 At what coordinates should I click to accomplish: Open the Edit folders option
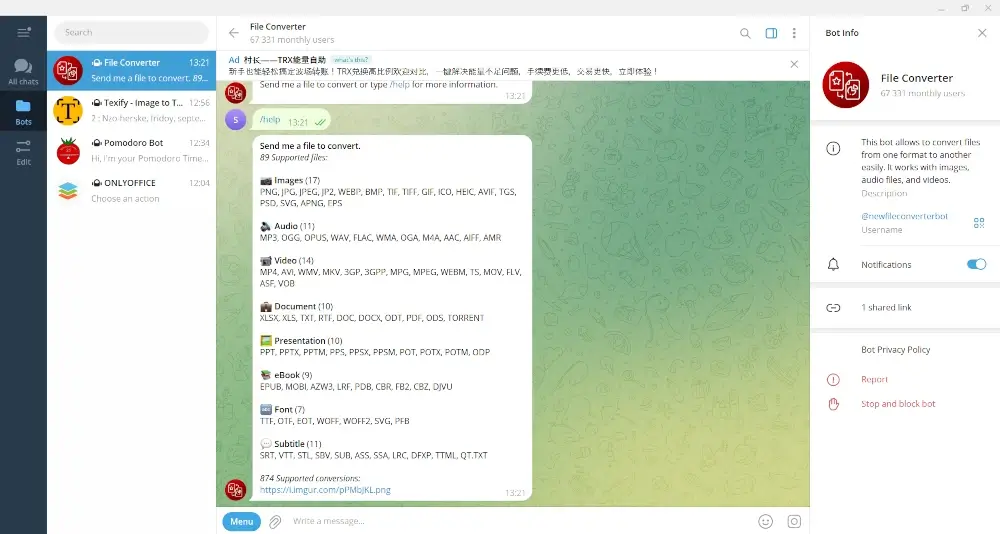pos(24,152)
